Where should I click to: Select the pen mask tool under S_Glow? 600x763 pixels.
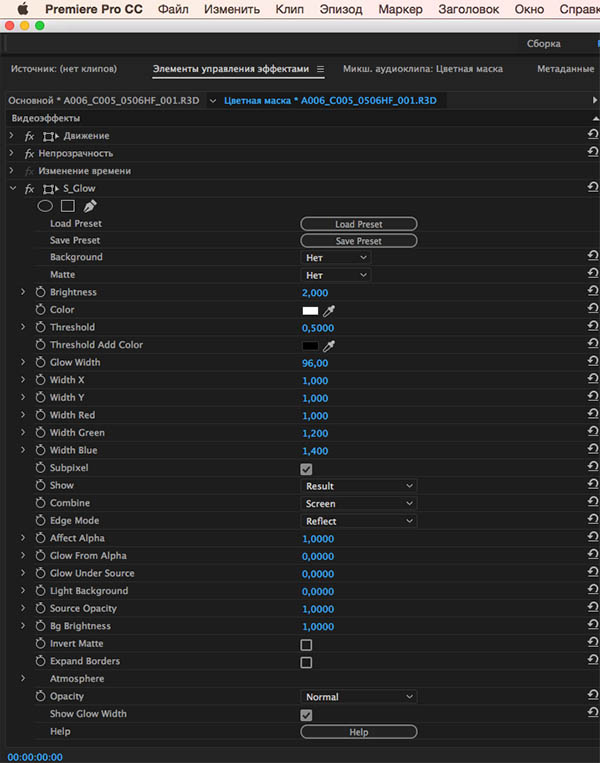point(90,206)
